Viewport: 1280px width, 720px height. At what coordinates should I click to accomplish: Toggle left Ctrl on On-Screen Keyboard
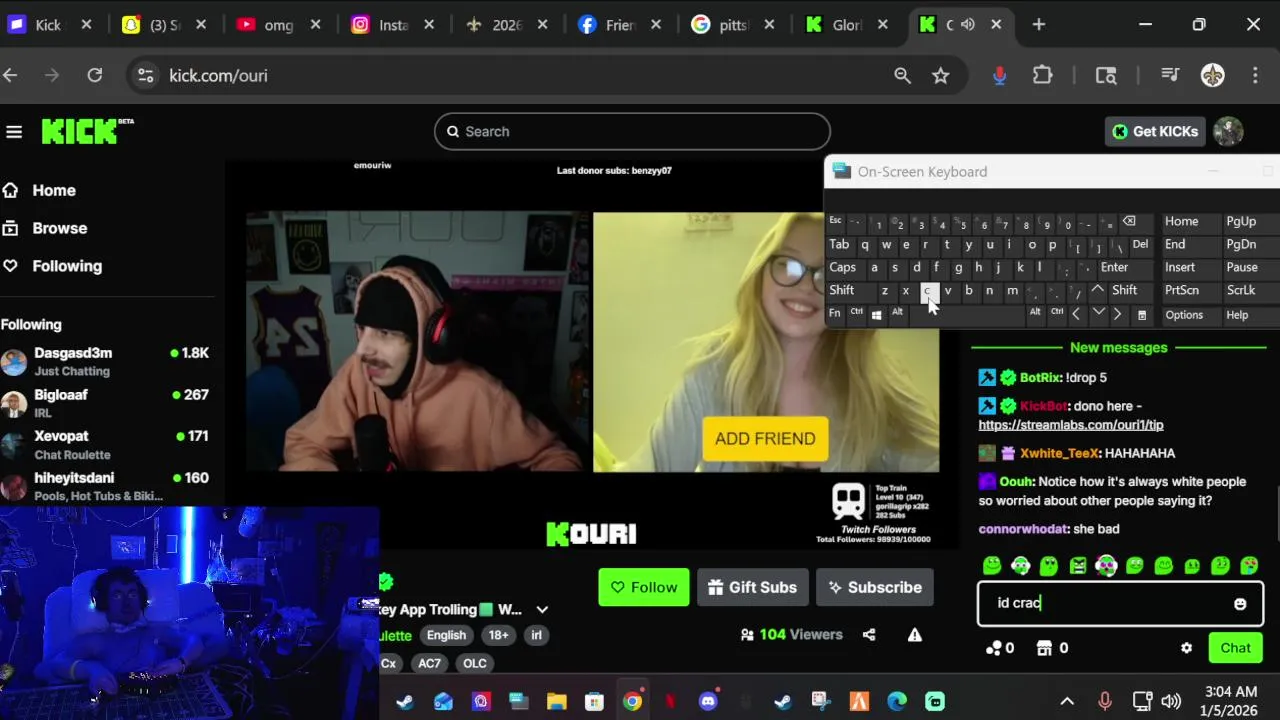[x=856, y=313]
